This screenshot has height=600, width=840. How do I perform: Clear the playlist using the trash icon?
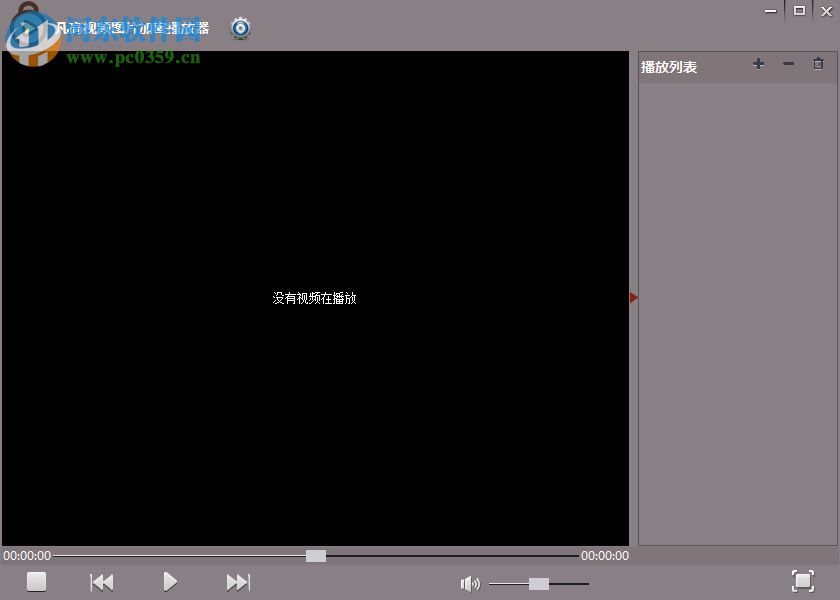tap(818, 63)
